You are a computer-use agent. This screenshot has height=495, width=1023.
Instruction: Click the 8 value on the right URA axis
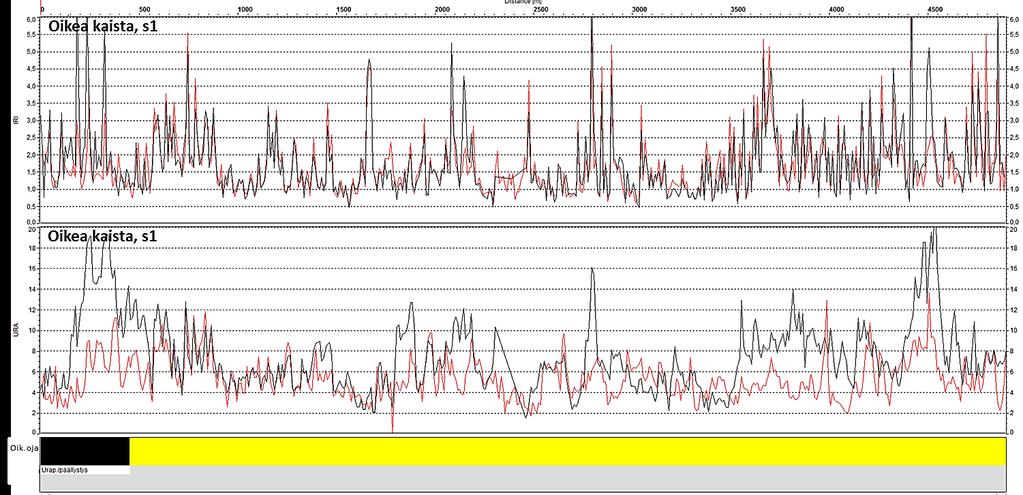(x=1011, y=351)
